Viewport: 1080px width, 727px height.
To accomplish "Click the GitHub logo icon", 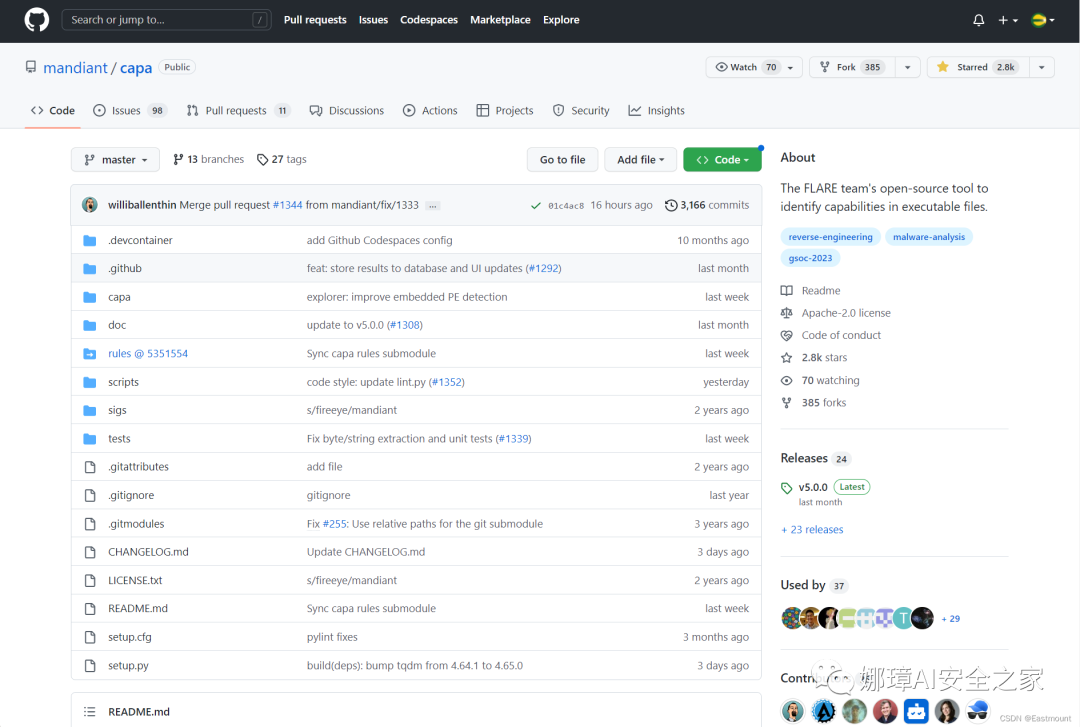I will pyautogui.click(x=37, y=20).
